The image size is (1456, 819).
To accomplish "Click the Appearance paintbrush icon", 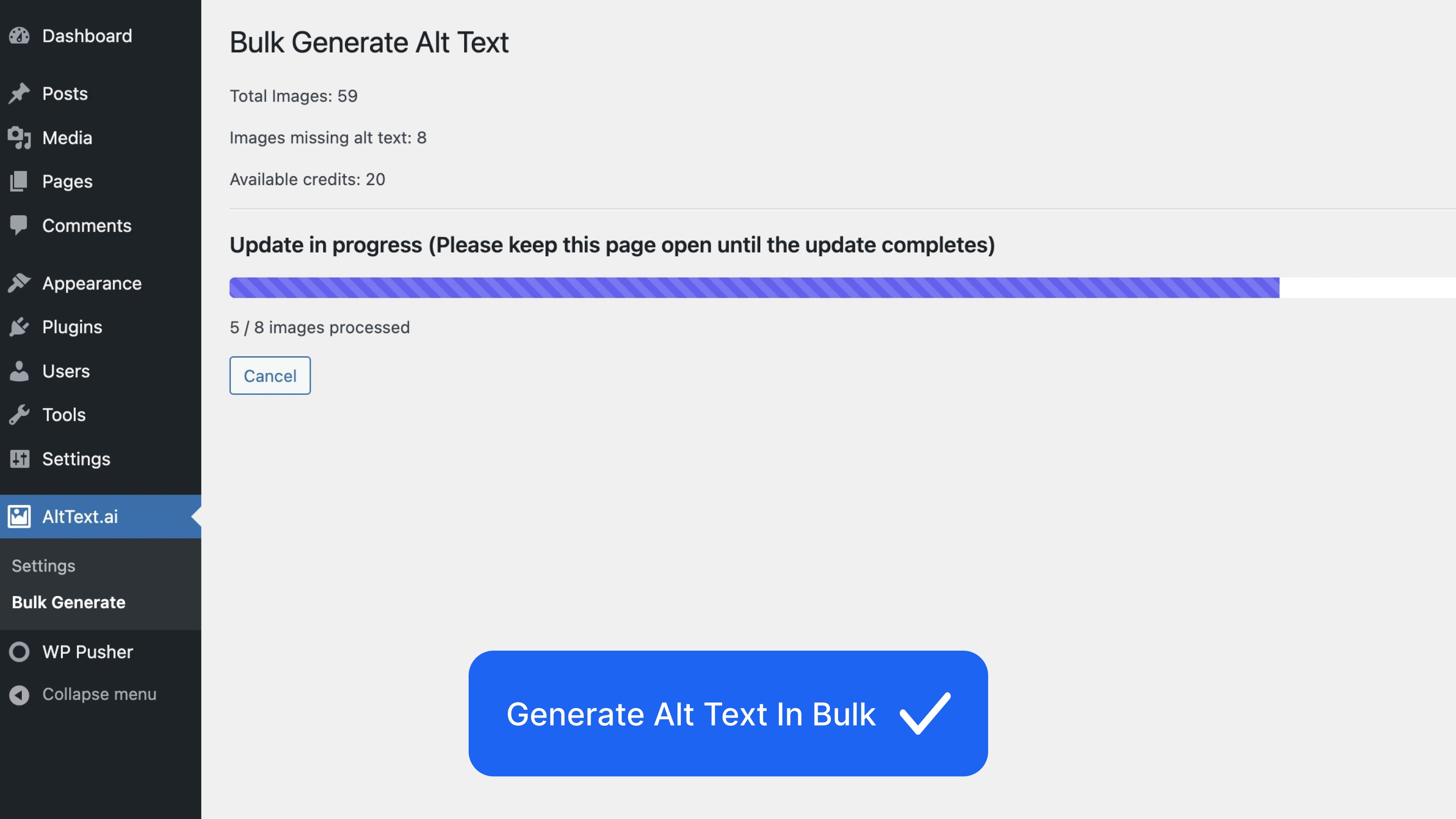I will (x=19, y=283).
